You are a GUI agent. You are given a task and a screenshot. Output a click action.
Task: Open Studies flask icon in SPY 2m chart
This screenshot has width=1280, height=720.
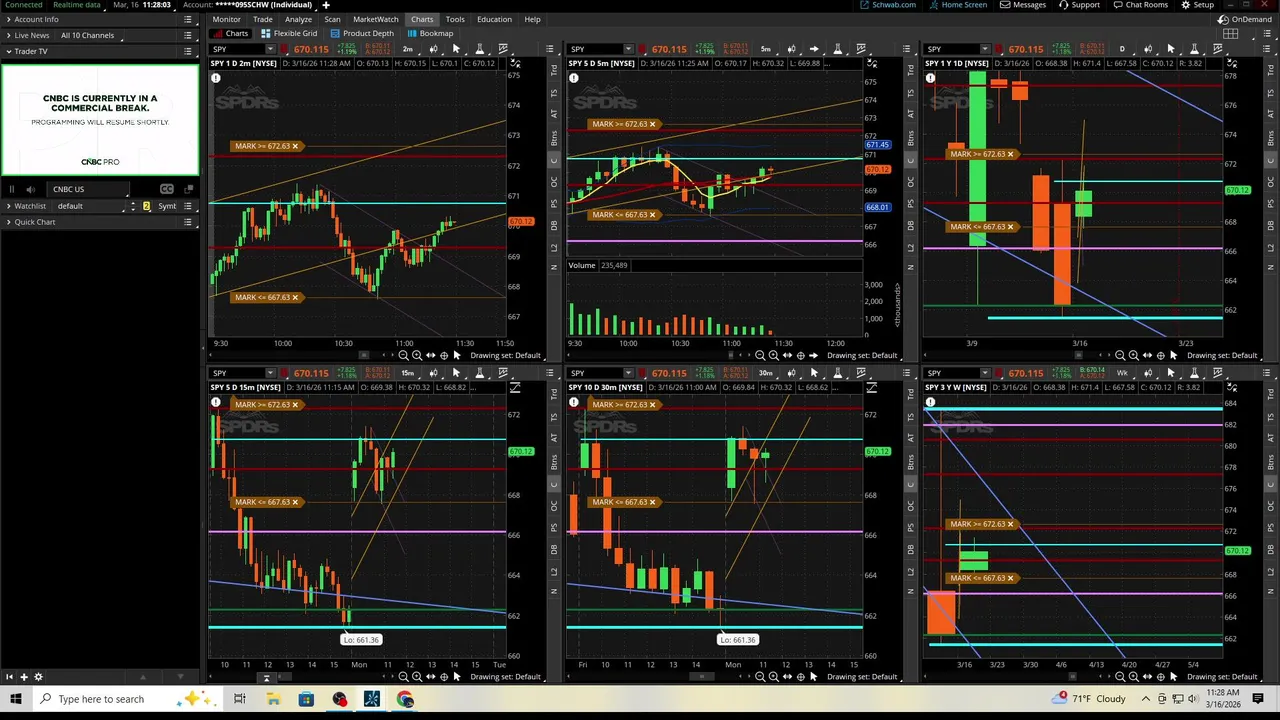pos(480,49)
